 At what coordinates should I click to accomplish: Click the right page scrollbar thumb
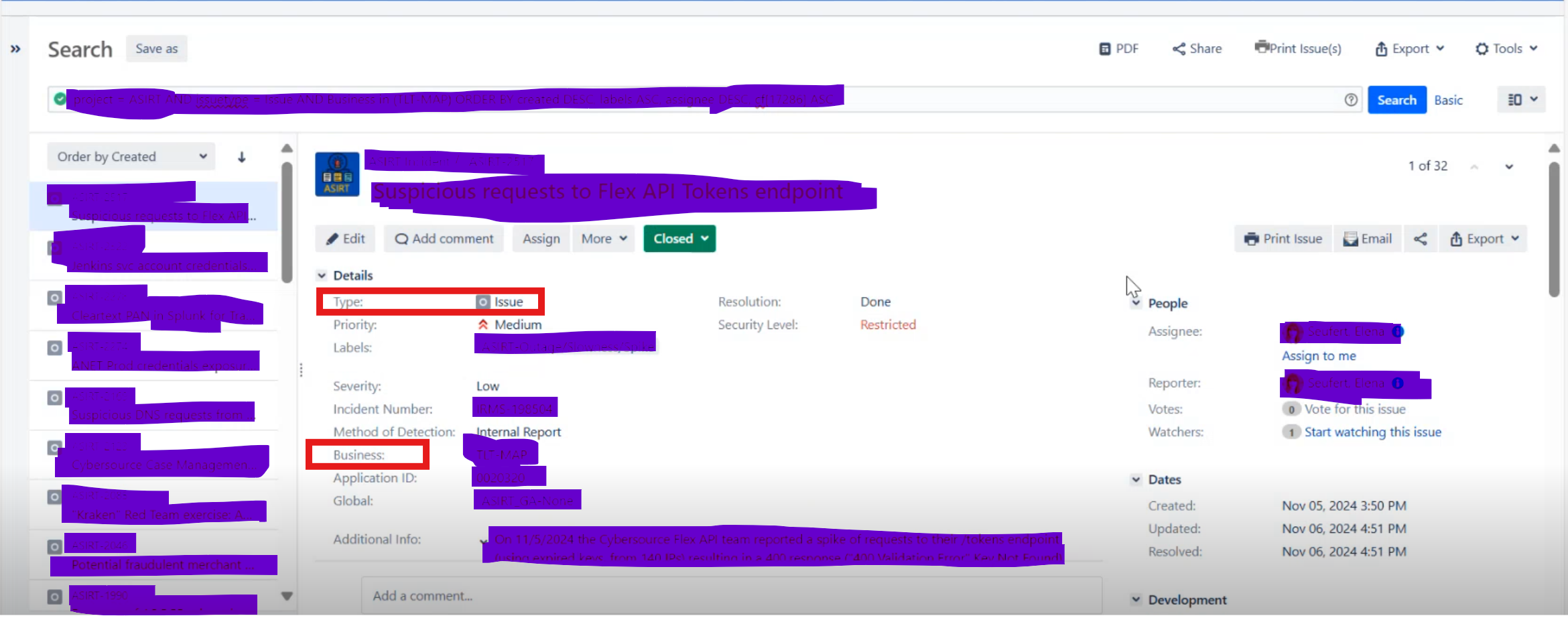1554,229
